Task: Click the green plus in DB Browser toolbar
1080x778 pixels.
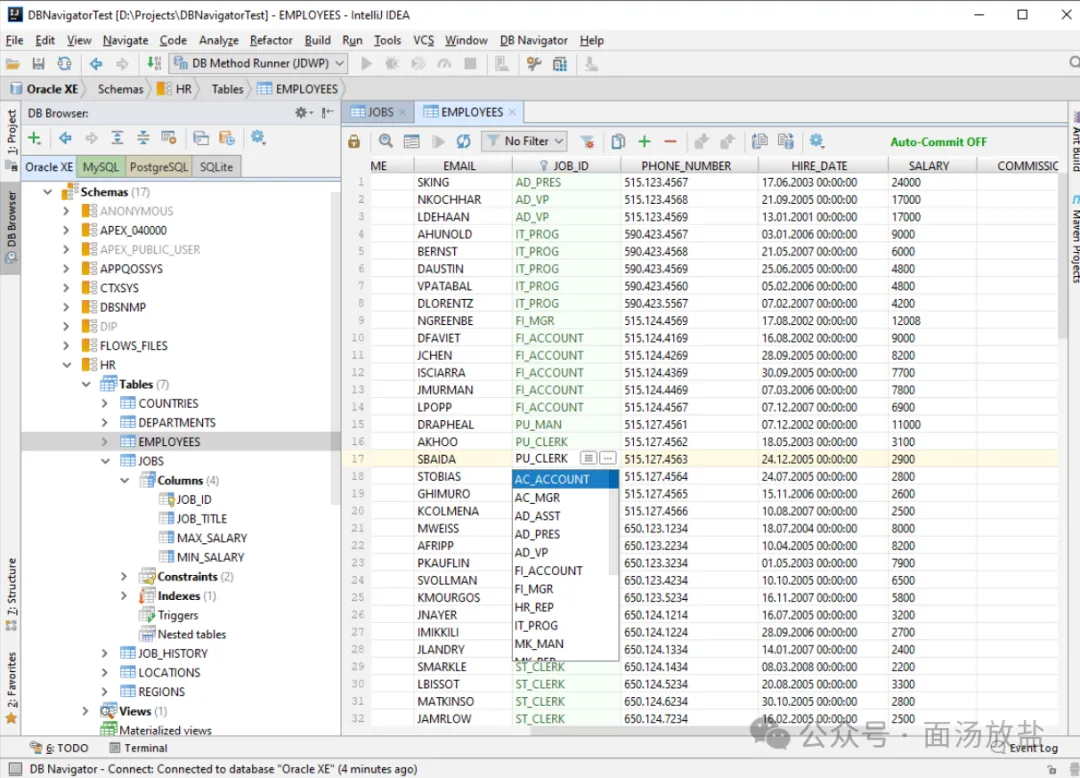Action: pos(35,138)
